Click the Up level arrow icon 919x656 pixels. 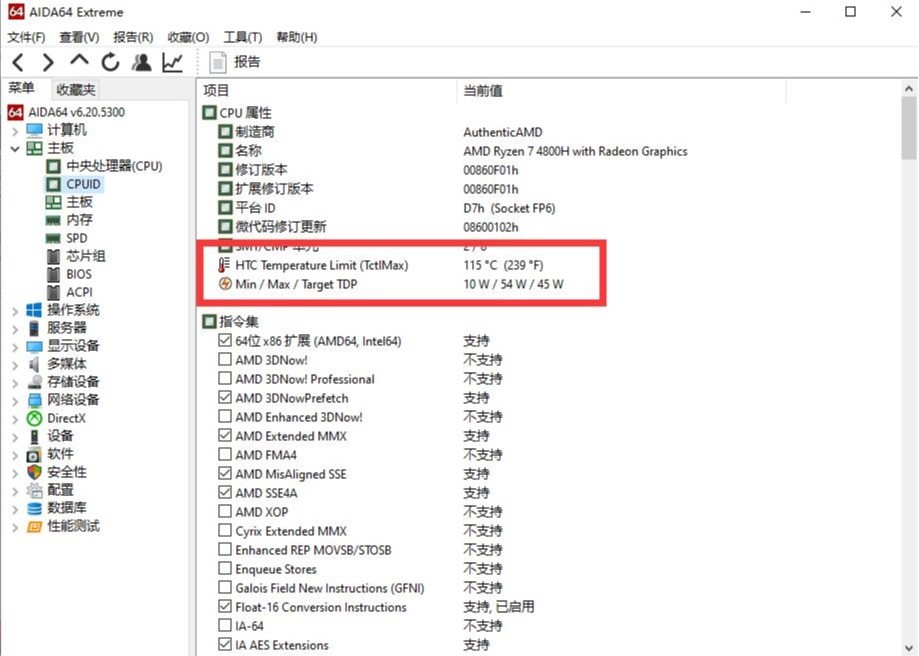coord(79,61)
